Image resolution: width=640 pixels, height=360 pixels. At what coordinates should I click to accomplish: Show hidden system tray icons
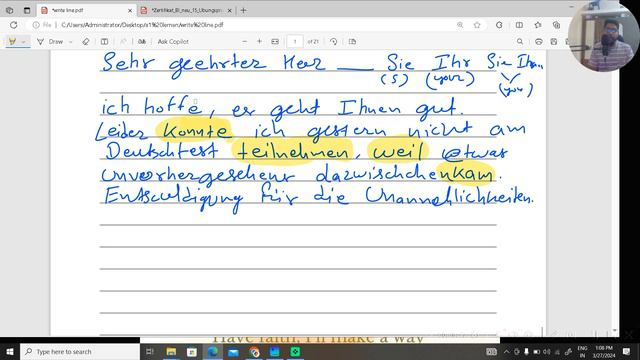click(507, 351)
